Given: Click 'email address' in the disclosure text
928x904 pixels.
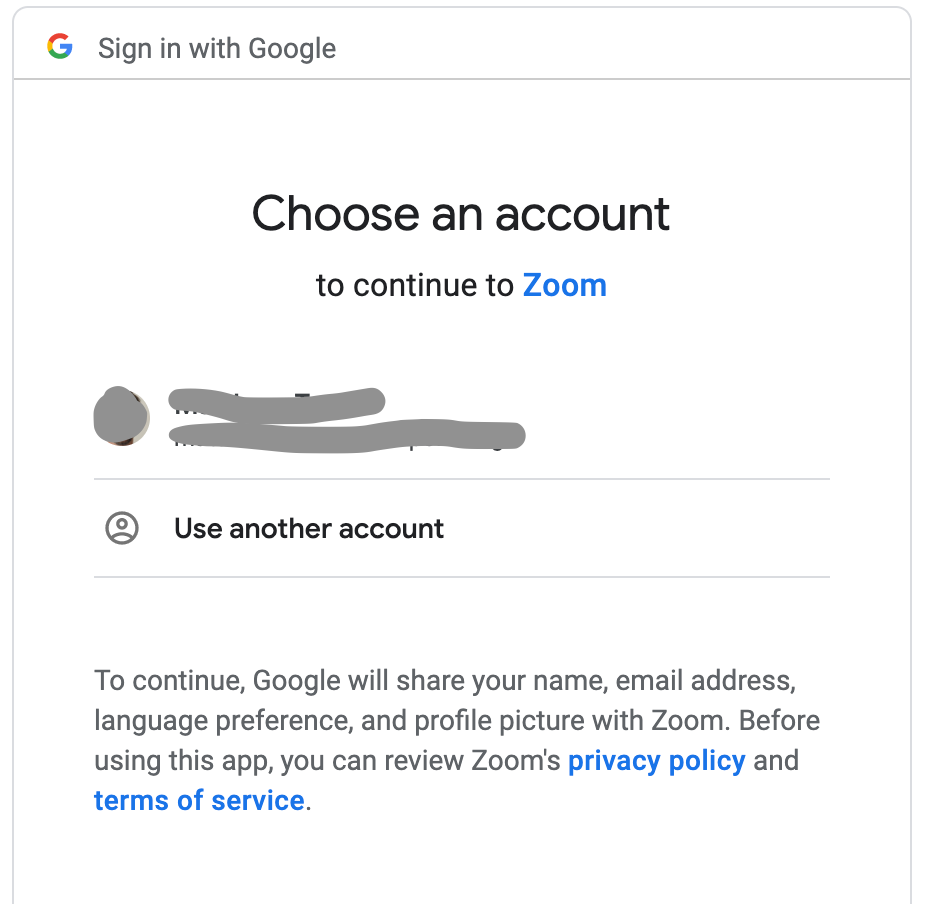Looking at the screenshot, I should pyautogui.click(x=705, y=680).
